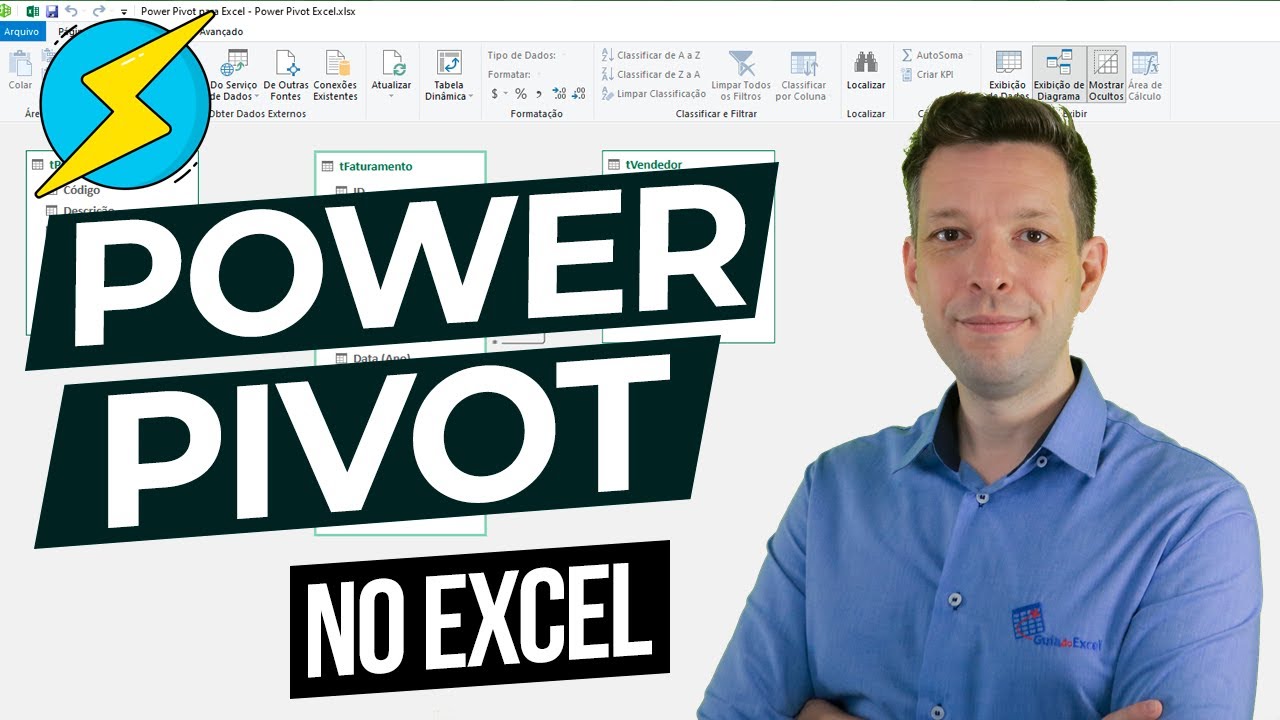Open the quick access toolbar customization arrow
The height and width of the screenshot is (720, 1280).
pos(123,12)
